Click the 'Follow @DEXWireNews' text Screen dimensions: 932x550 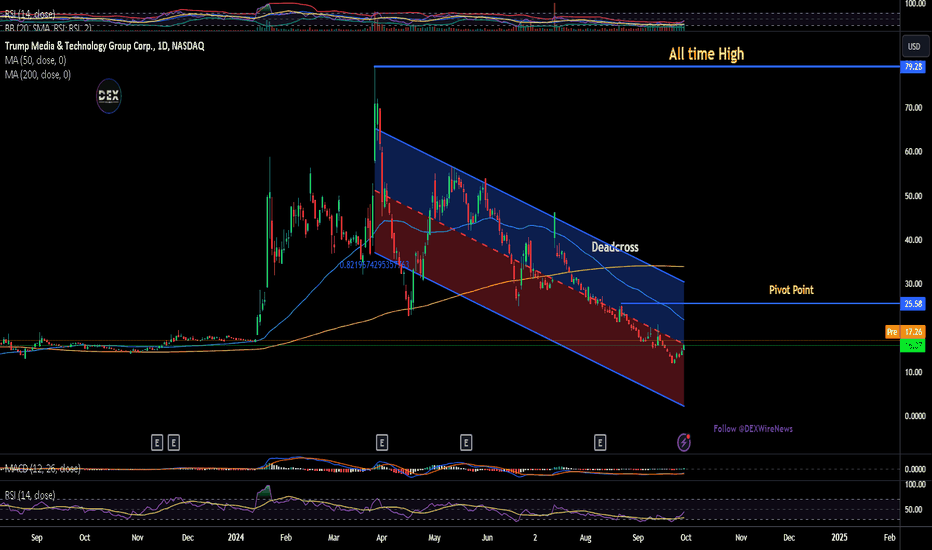753,429
